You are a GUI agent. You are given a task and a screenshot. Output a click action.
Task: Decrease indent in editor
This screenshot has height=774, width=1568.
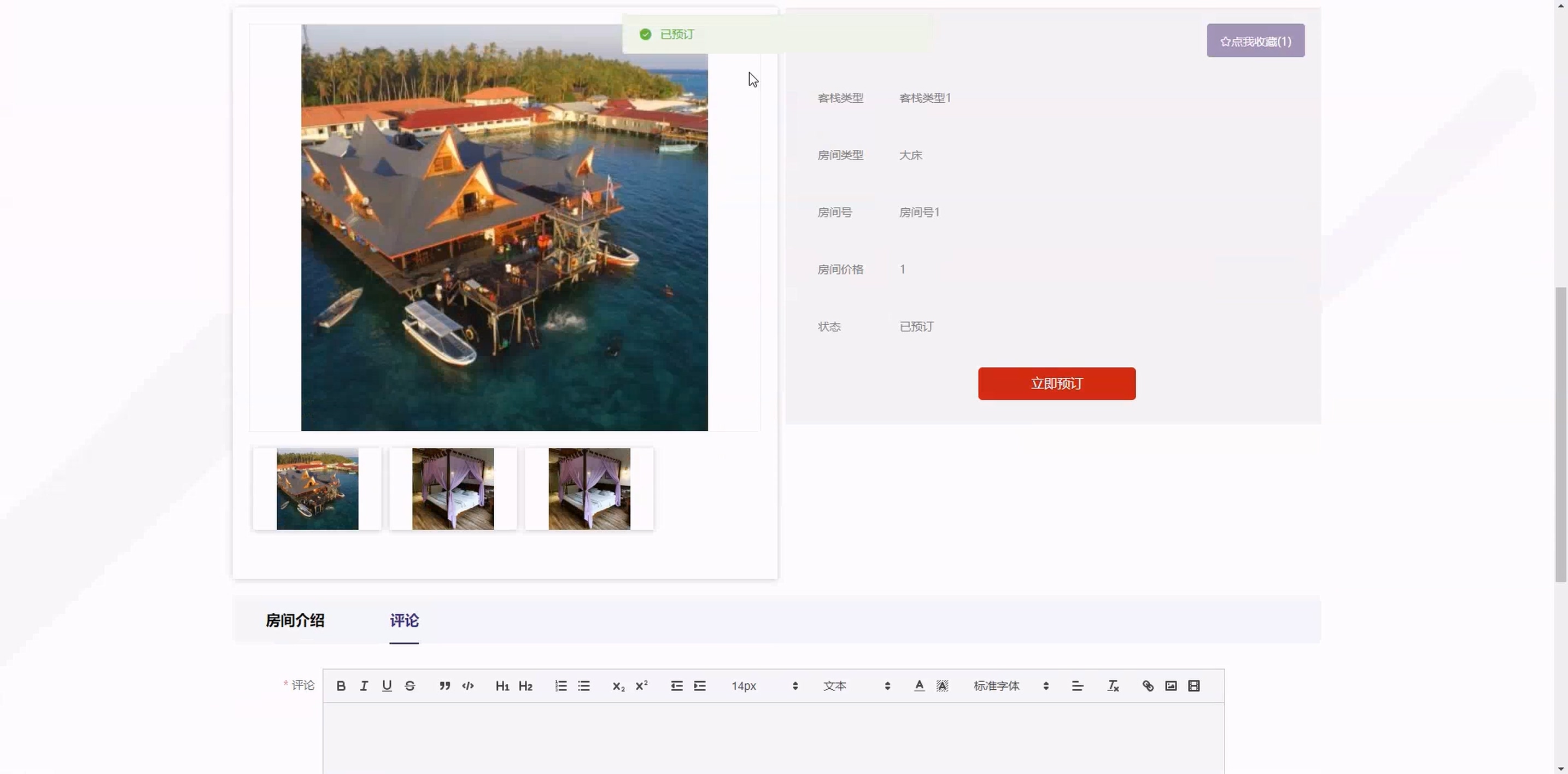pyautogui.click(x=676, y=686)
